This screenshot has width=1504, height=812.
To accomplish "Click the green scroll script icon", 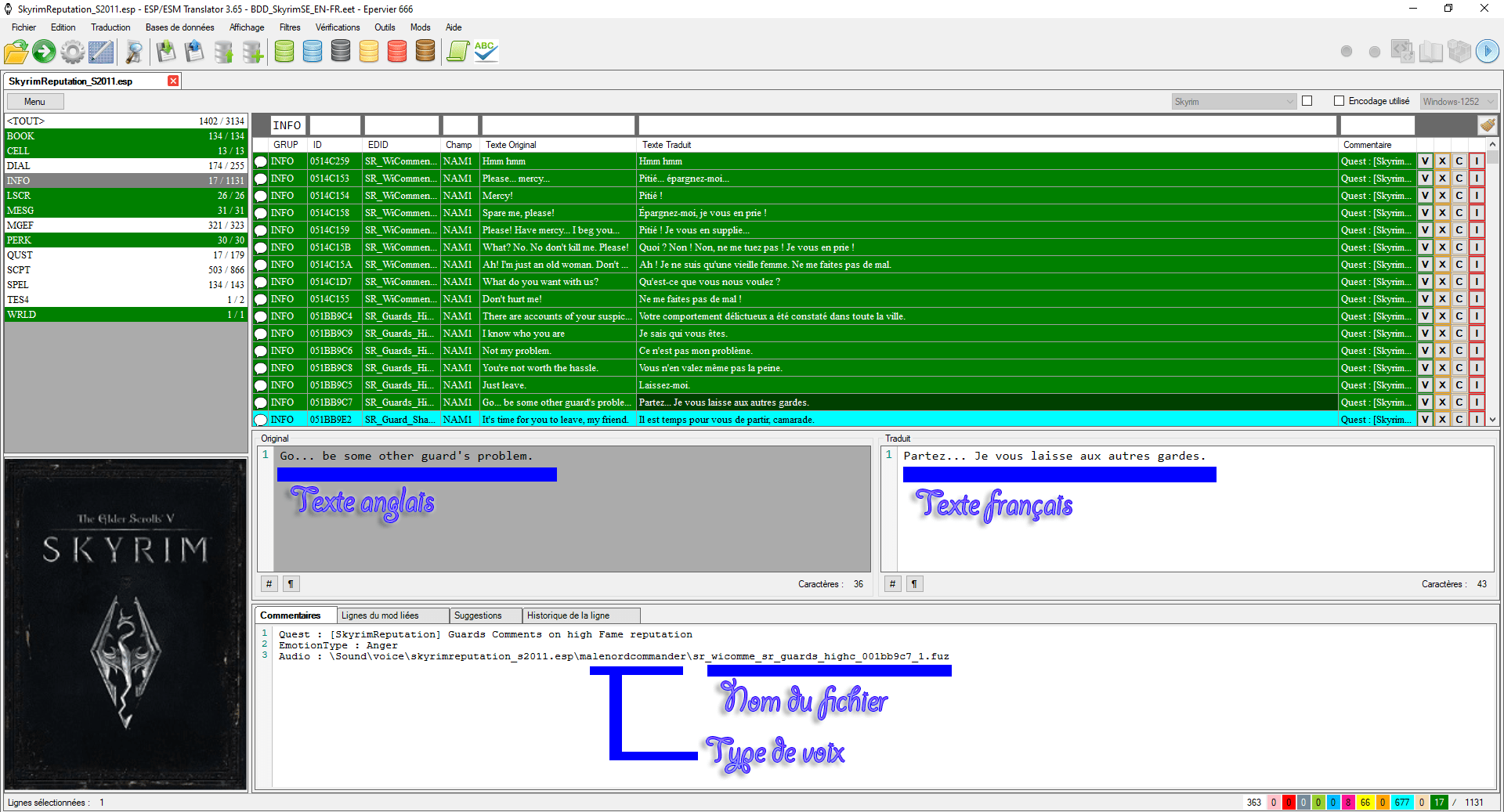I will pyautogui.click(x=457, y=52).
